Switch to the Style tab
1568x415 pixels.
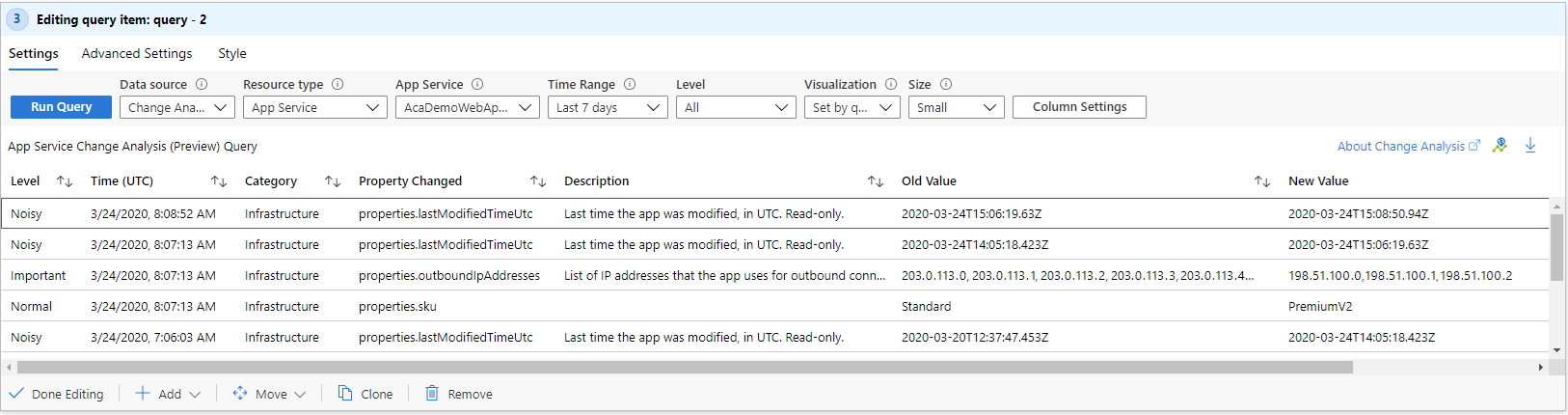232,54
